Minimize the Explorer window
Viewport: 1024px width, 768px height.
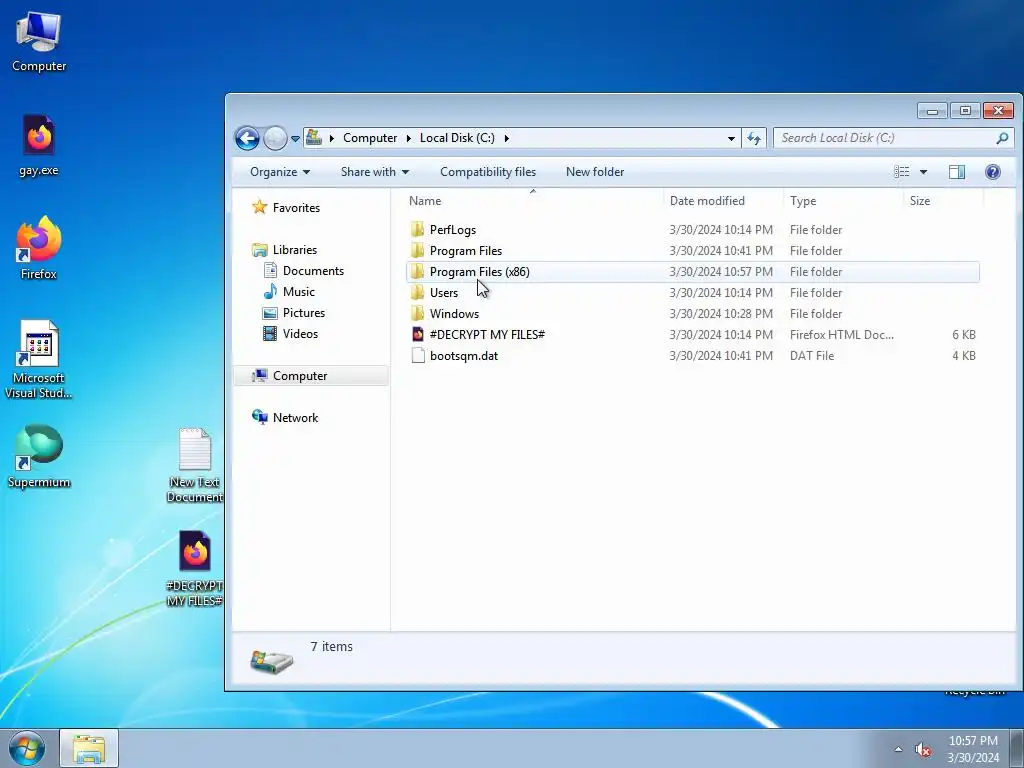pyautogui.click(x=932, y=111)
